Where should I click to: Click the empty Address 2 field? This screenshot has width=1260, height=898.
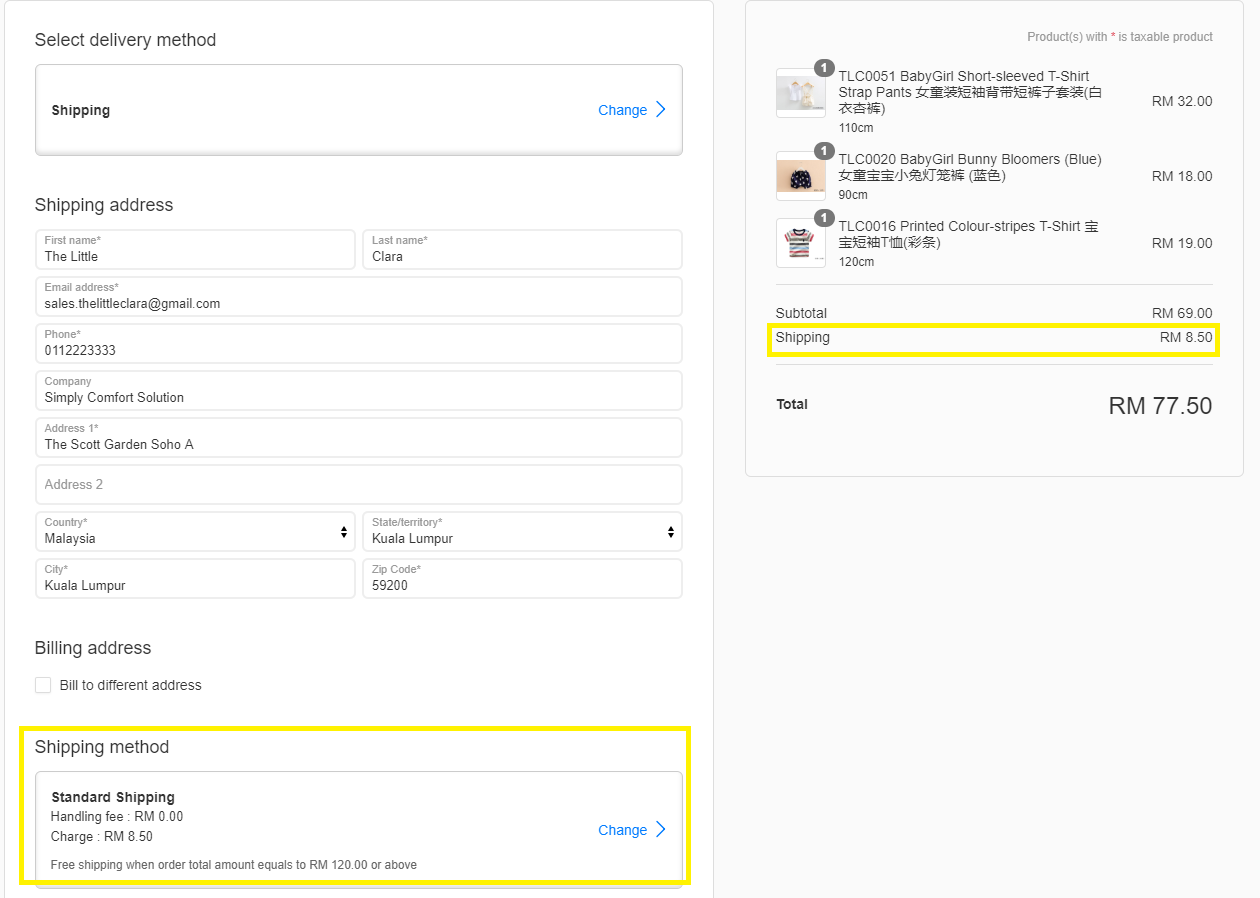pyautogui.click(x=359, y=484)
